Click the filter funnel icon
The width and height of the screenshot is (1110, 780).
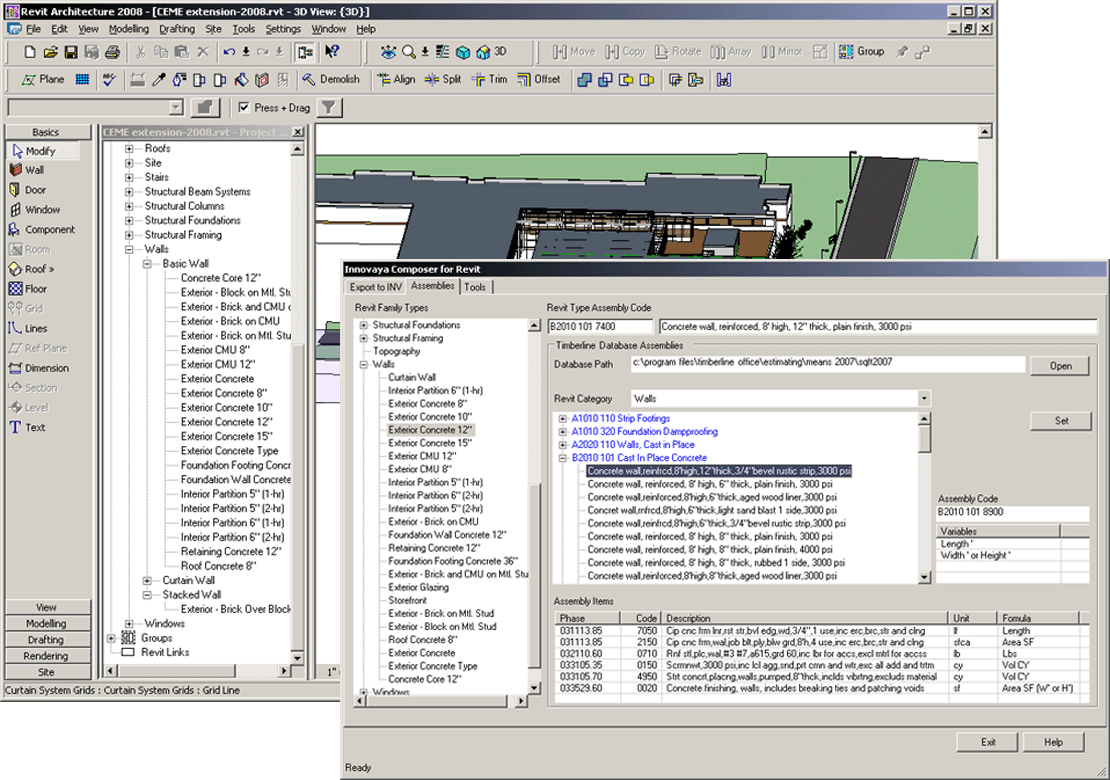[328, 108]
